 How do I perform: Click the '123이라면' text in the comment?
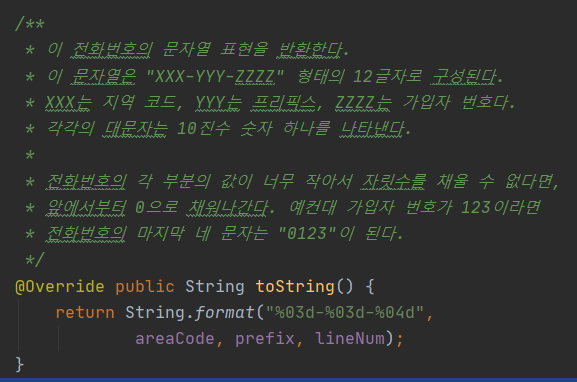[500, 208]
